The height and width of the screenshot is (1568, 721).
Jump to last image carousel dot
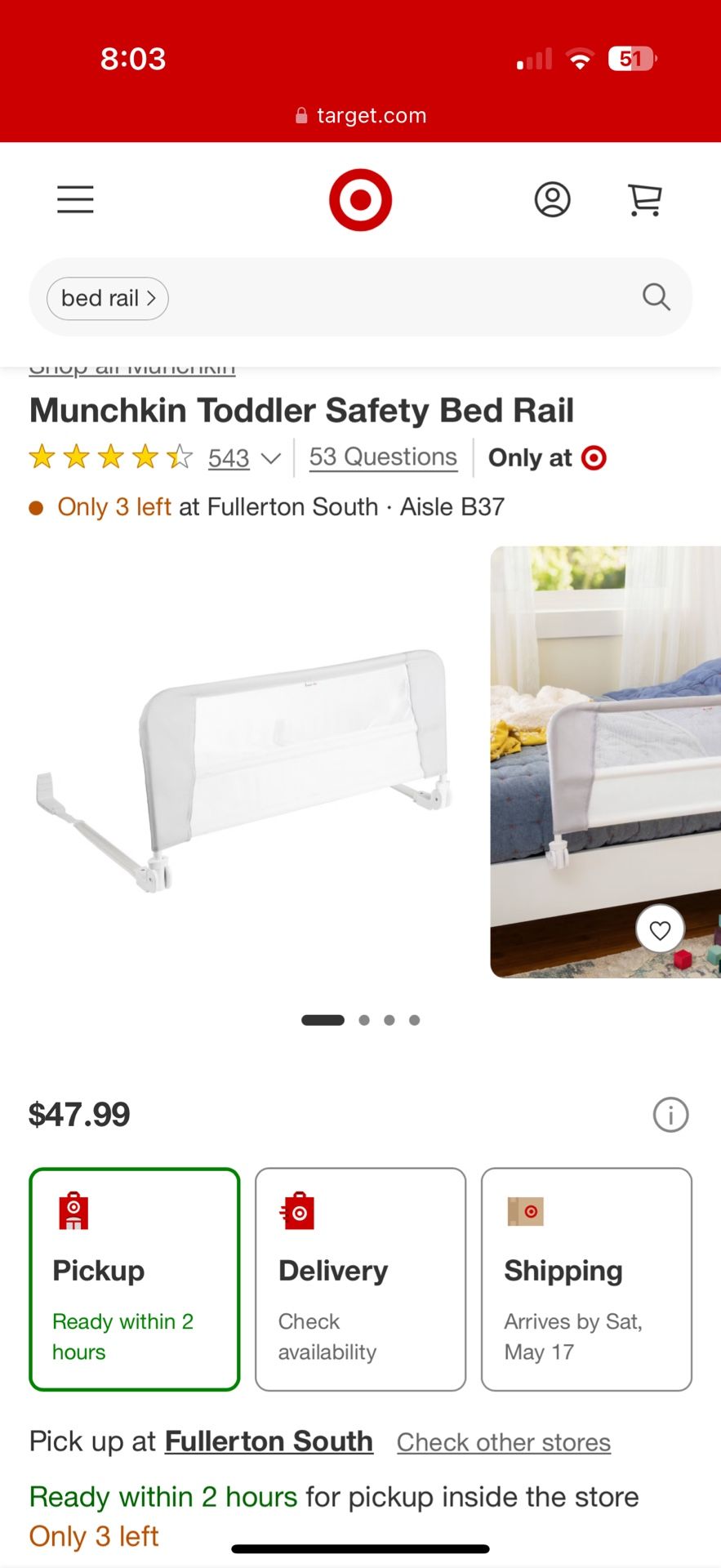click(415, 1020)
